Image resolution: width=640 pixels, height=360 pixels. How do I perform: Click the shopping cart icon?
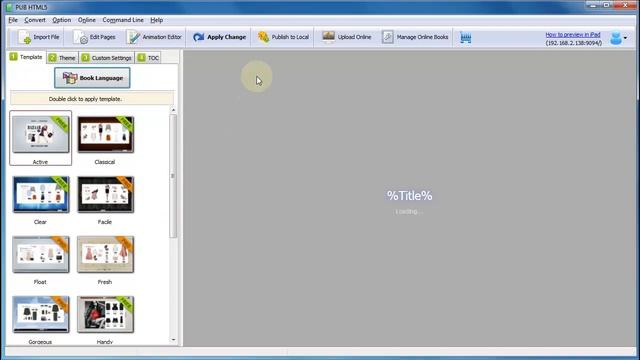(466, 38)
